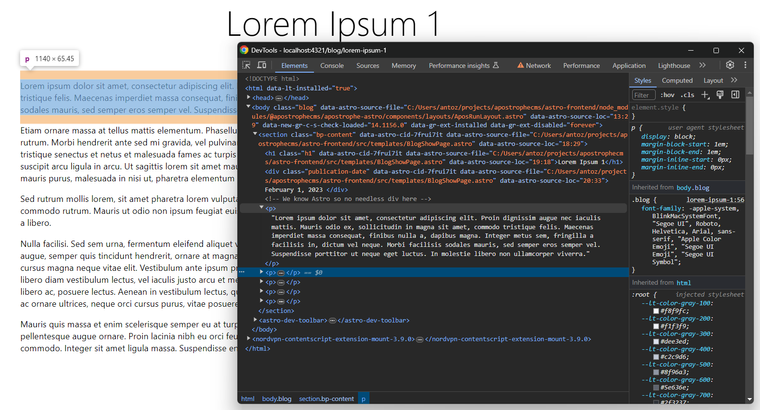Select the Styles sidebar tab

[643, 80]
